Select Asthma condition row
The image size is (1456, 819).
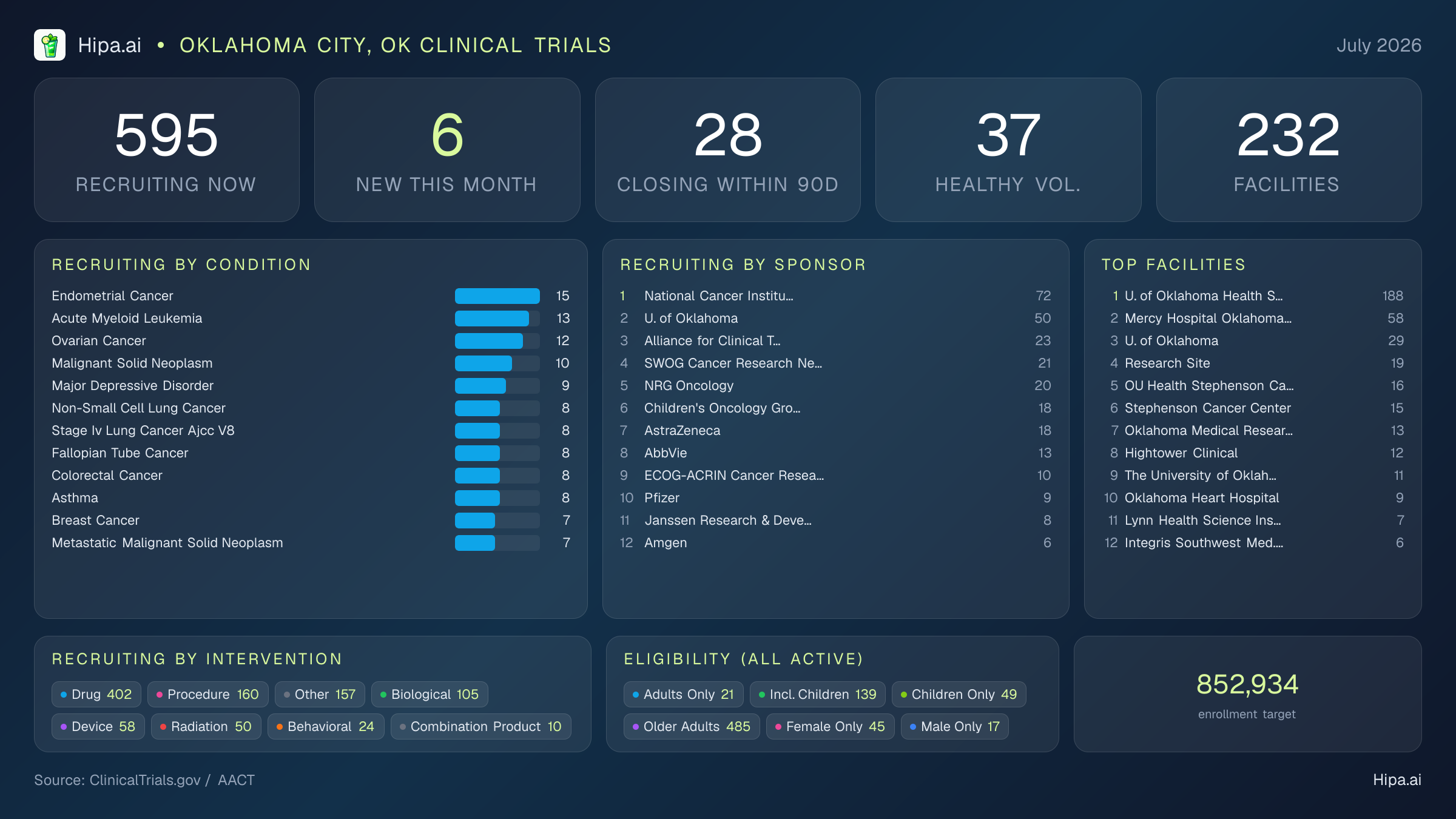click(x=311, y=497)
